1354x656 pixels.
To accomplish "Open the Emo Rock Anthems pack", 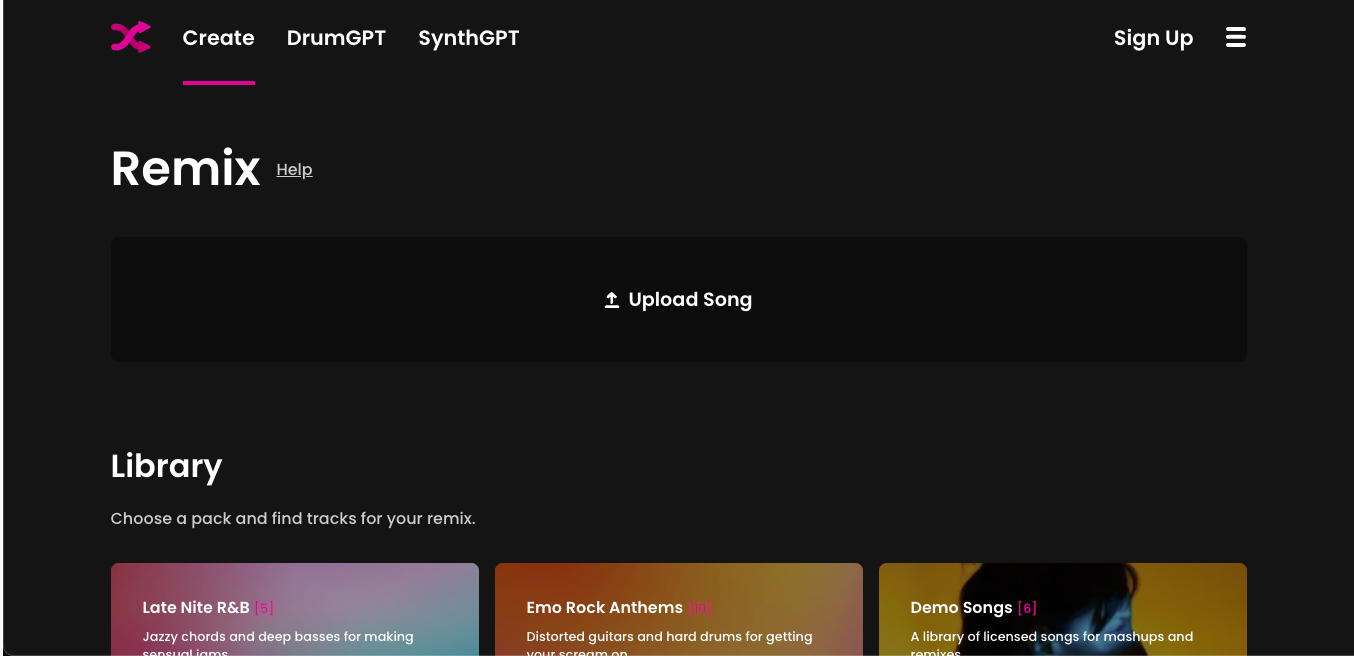I will tap(604, 607).
